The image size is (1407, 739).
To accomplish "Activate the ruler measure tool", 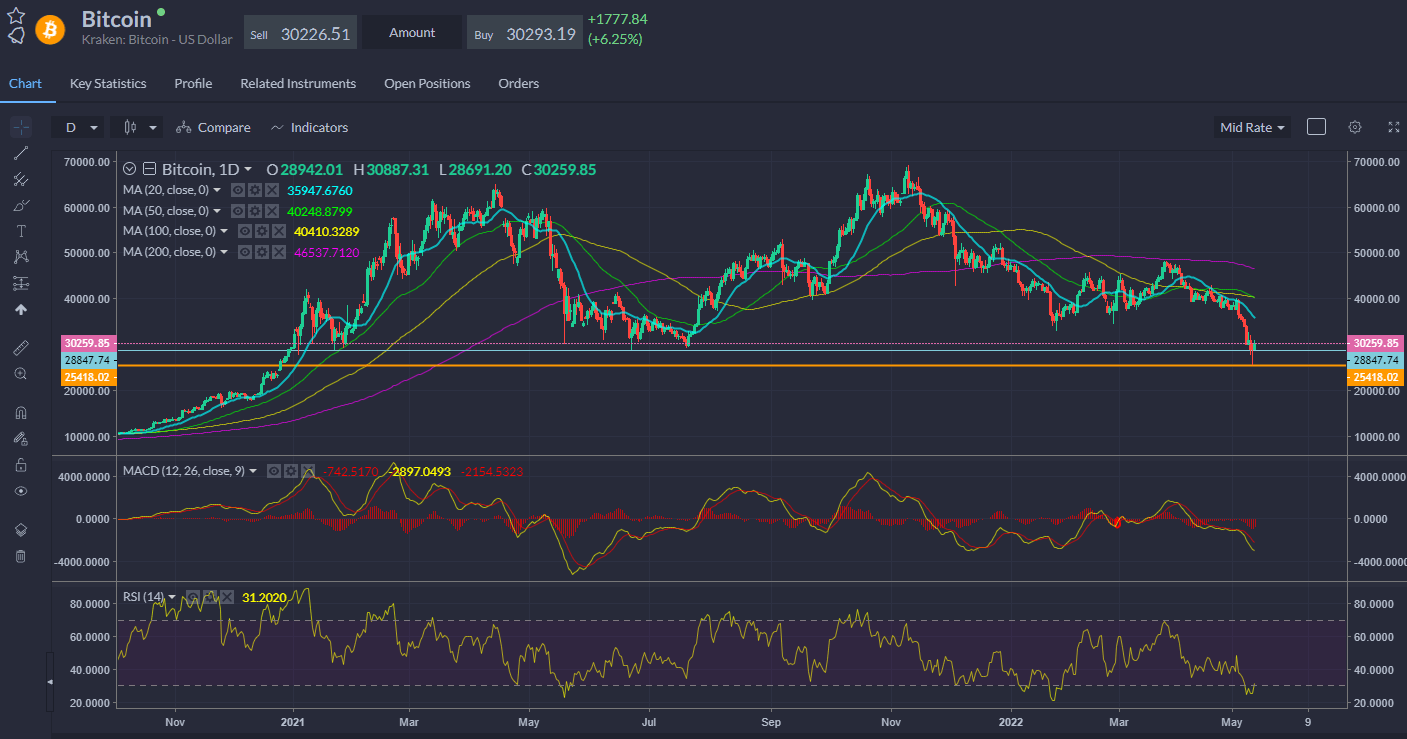I will [20, 347].
